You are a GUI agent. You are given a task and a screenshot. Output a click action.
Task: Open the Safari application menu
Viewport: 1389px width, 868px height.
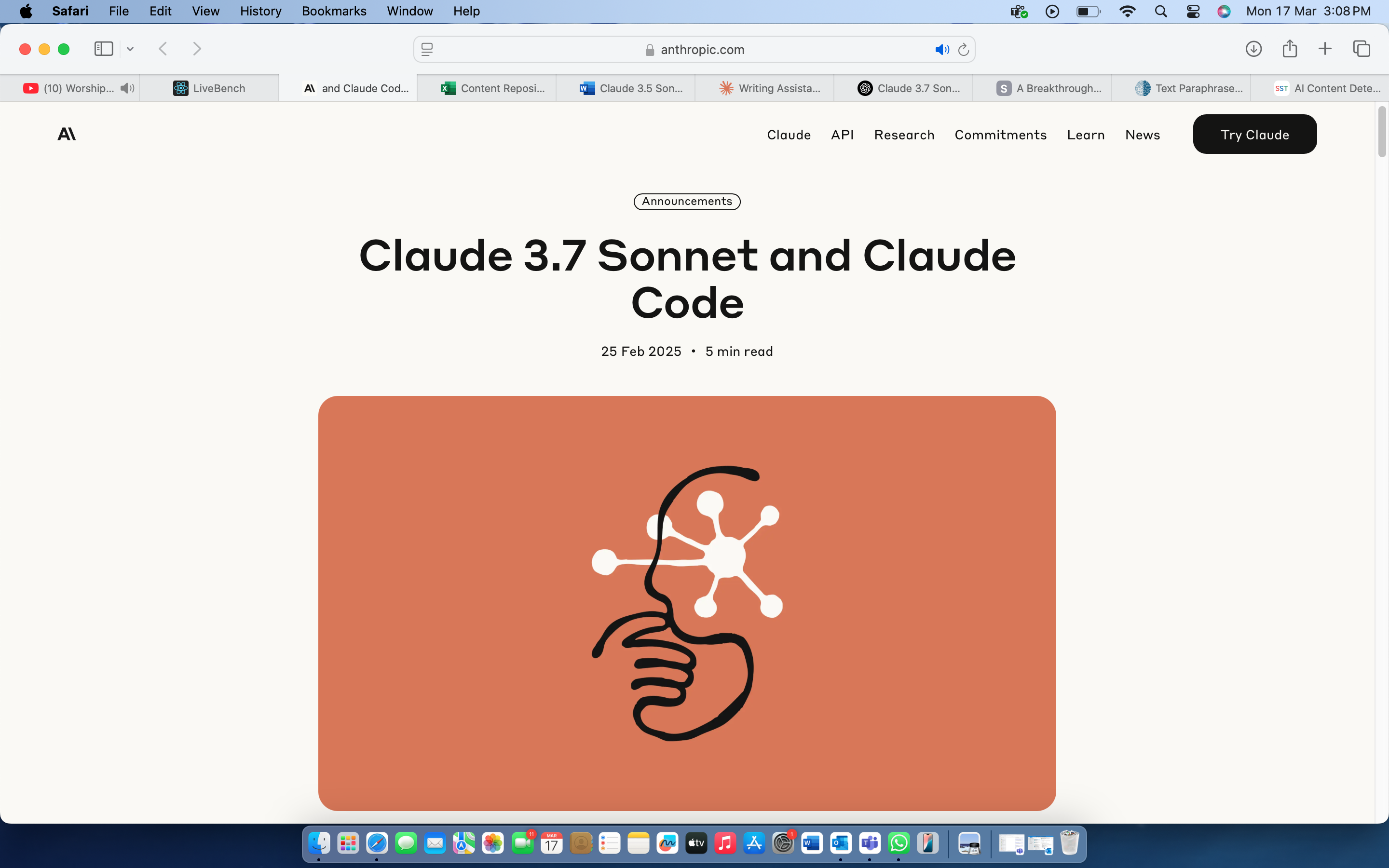coord(70,12)
